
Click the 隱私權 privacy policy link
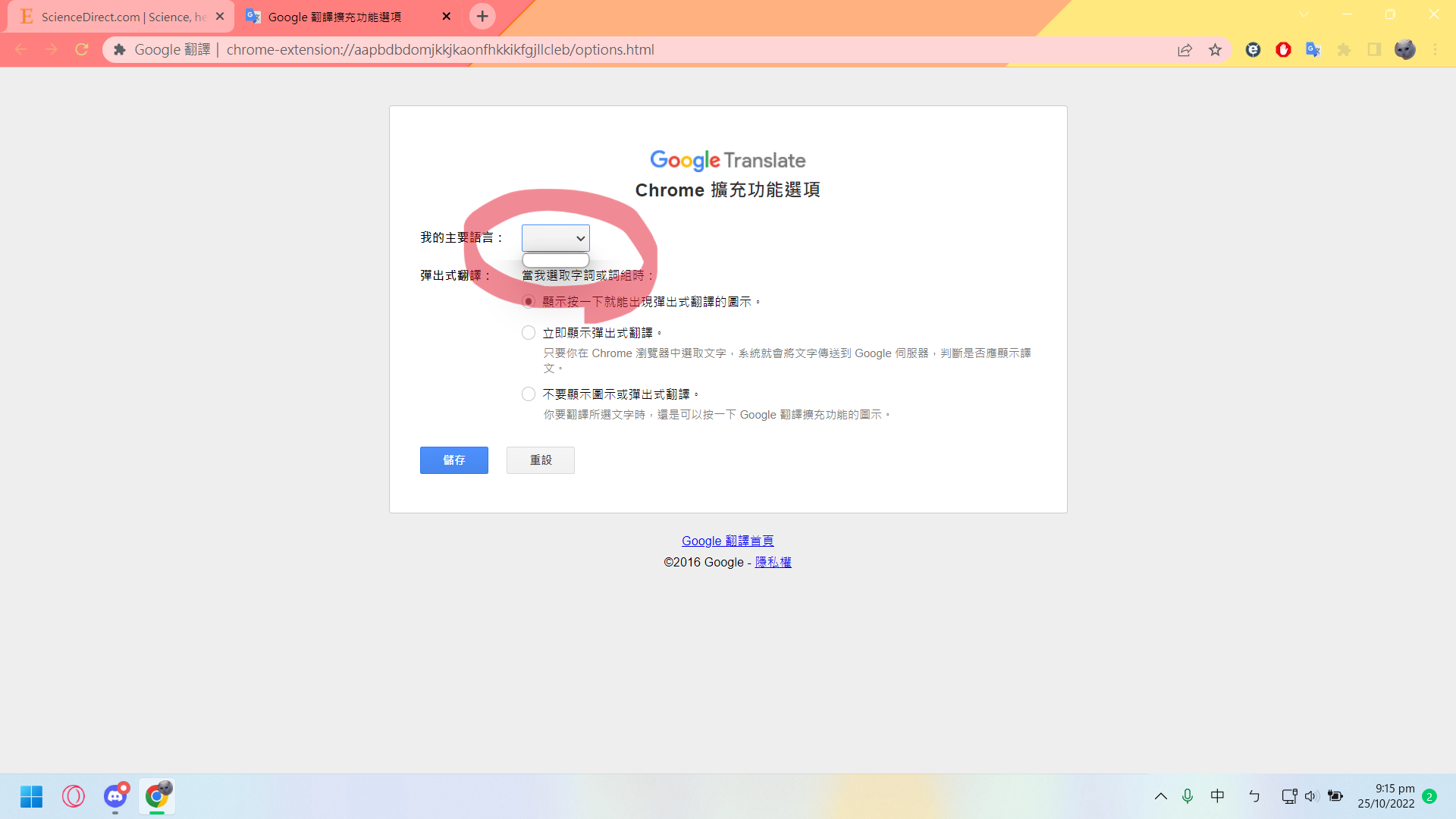[x=772, y=562]
